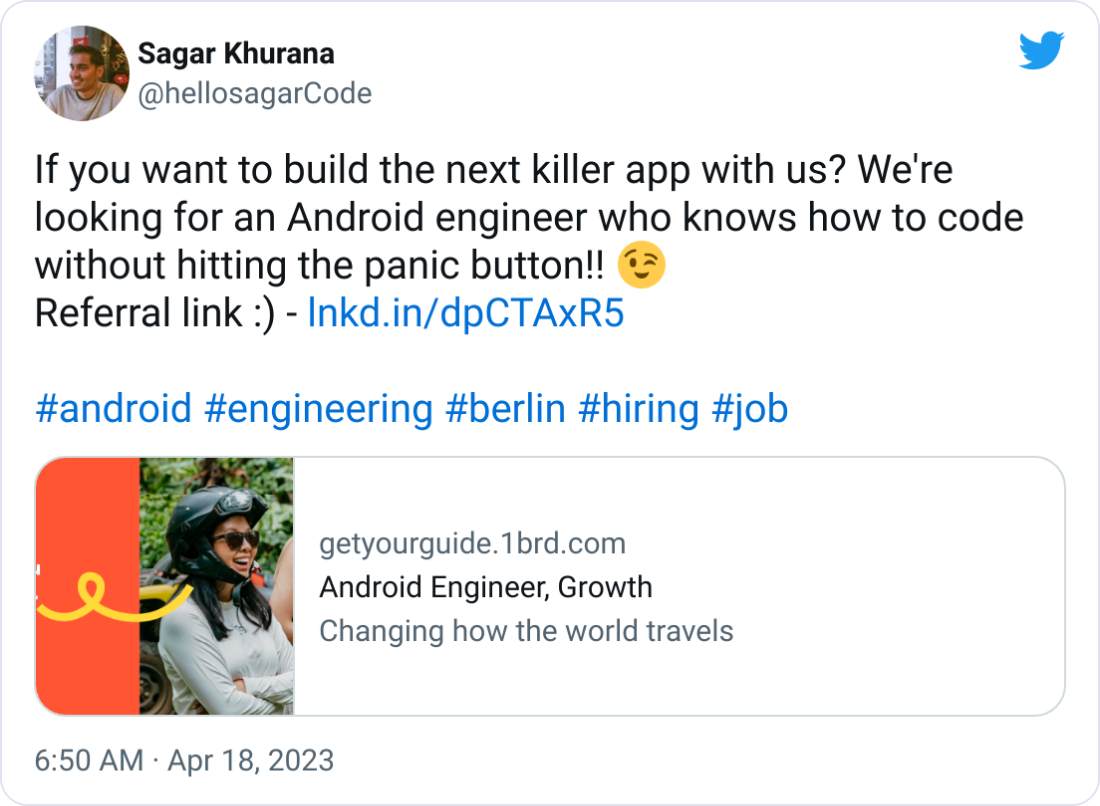Select the @hellosagarCode handle
The width and height of the screenshot is (1100, 806).
tap(255, 93)
